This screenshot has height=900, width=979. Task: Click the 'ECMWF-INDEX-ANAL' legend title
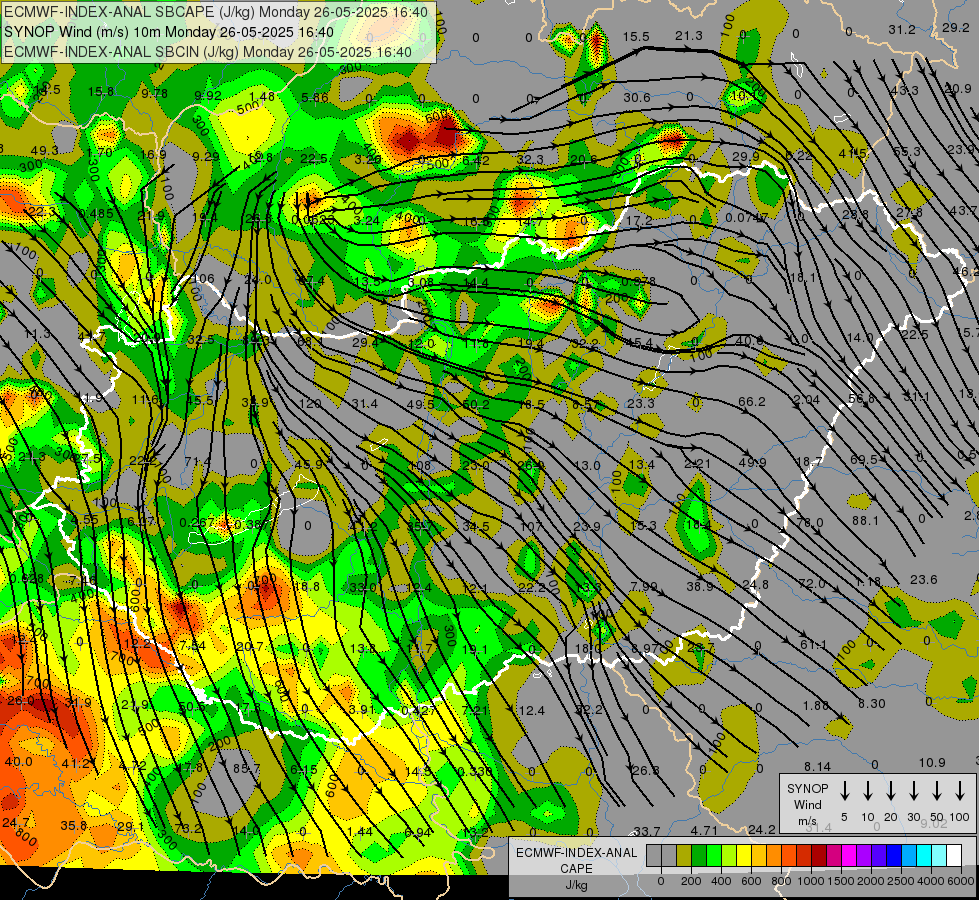click(576, 853)
